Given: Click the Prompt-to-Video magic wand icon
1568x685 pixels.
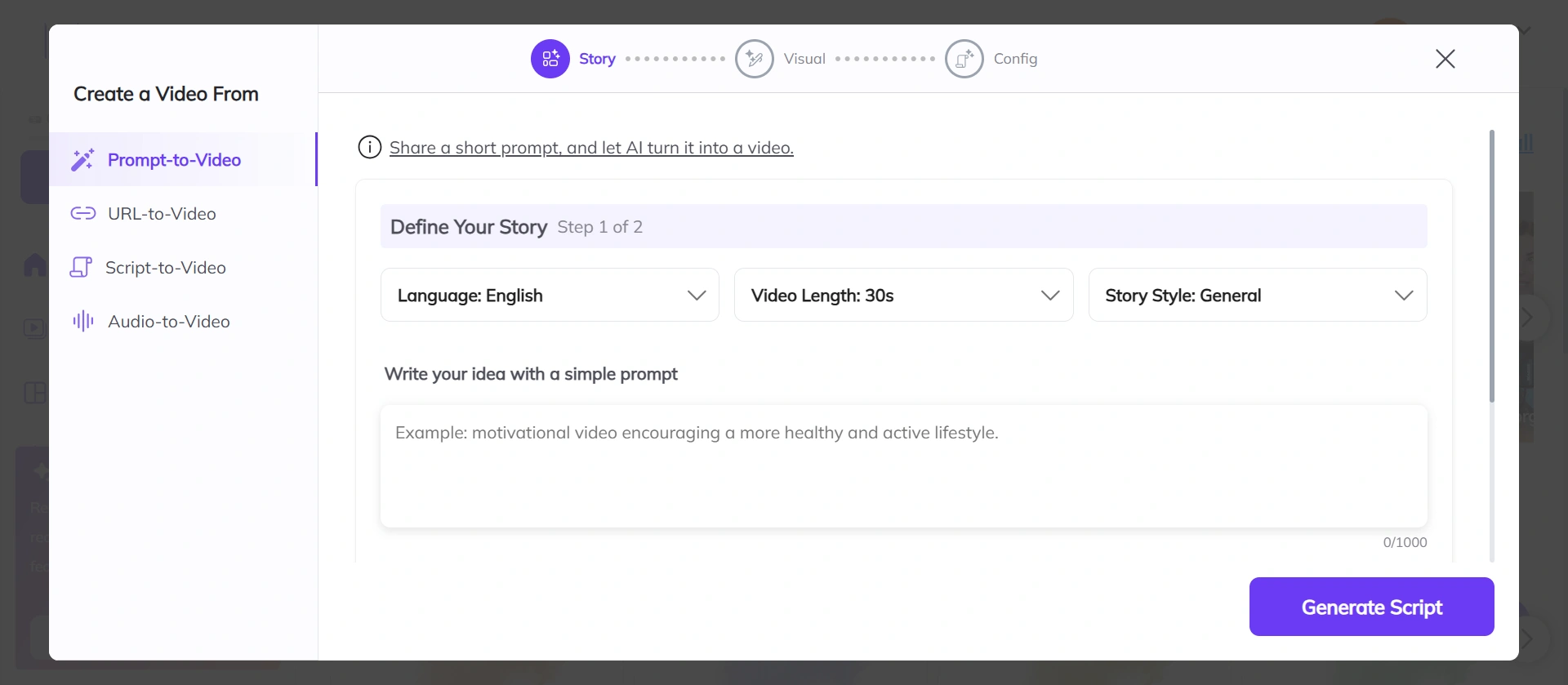Looking at the screenshot, I should [82, 160].
